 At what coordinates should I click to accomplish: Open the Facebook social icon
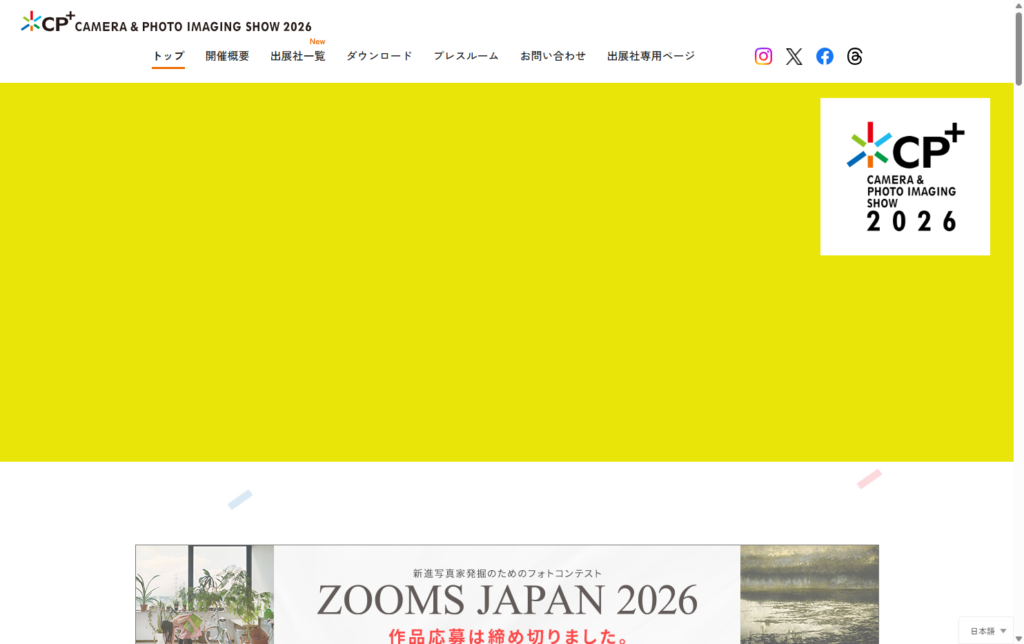point(824,56)
